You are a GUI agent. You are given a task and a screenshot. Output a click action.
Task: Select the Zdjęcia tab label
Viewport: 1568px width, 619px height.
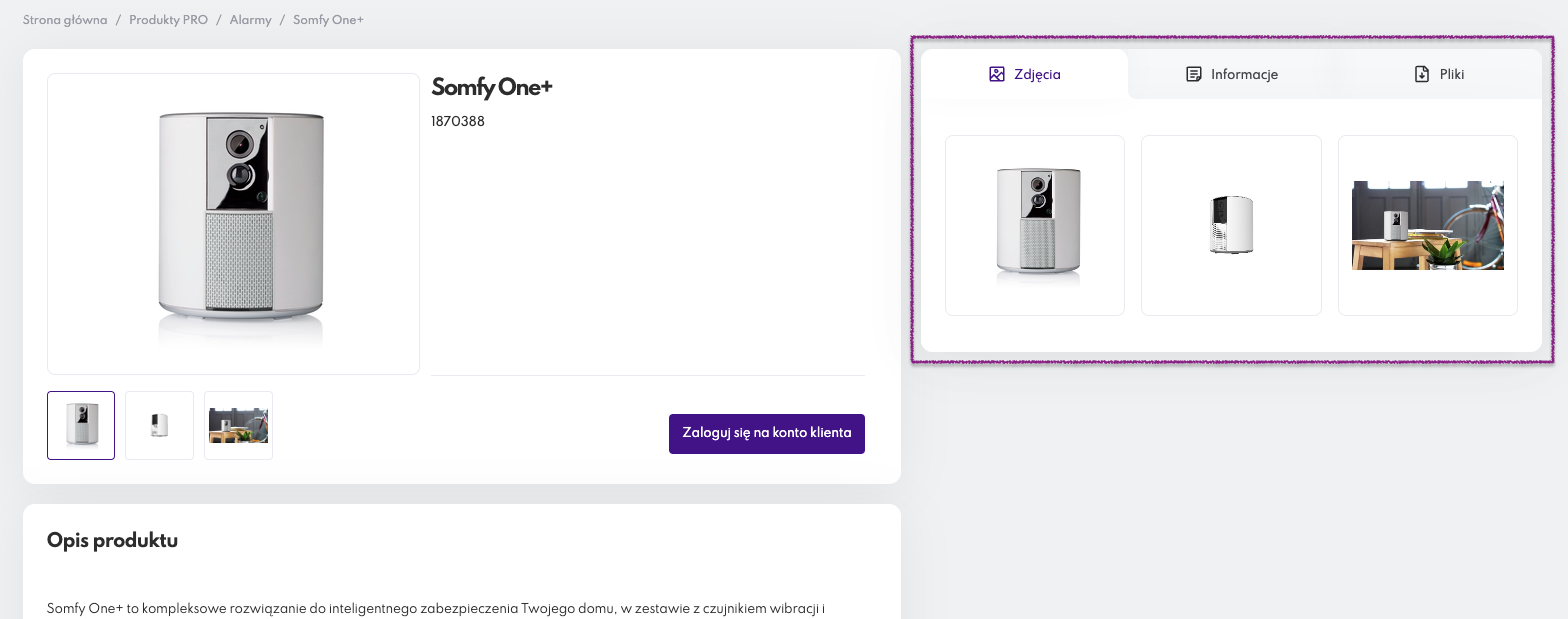coord(1037,74)
